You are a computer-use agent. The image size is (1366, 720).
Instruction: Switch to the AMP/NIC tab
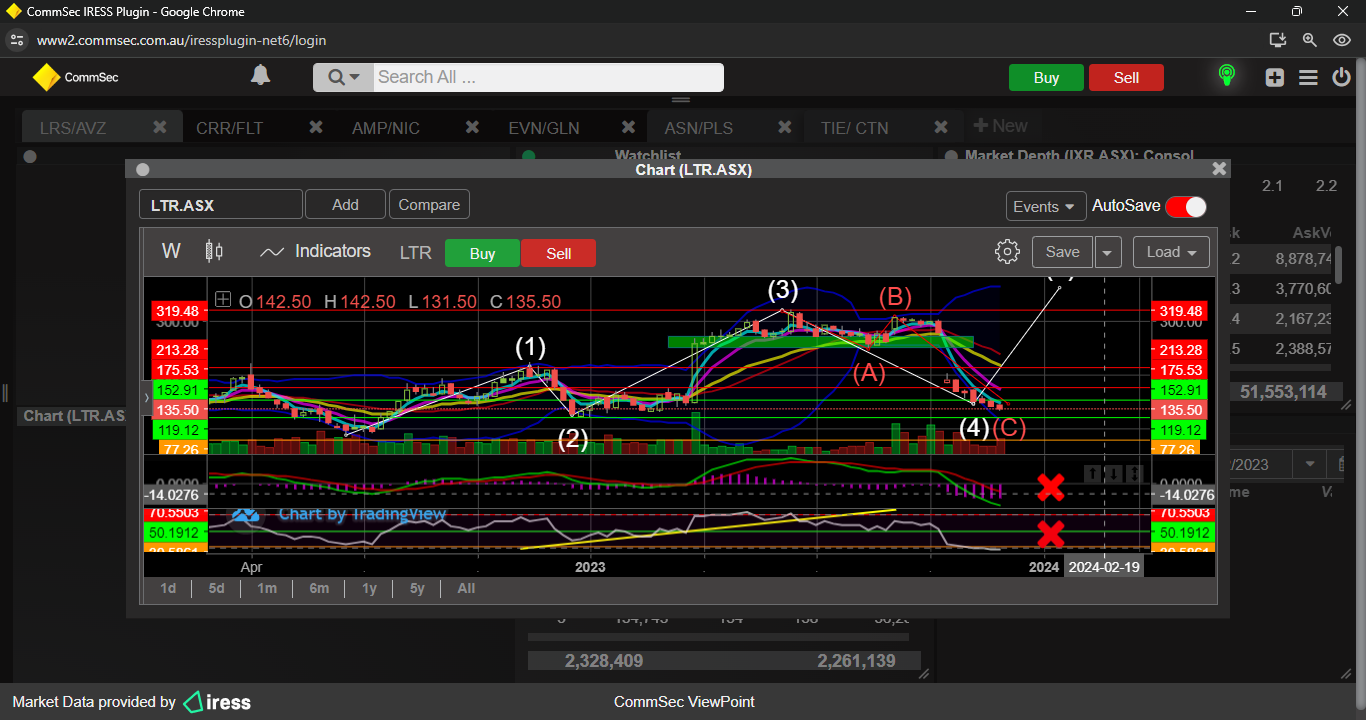pos(386,128)
